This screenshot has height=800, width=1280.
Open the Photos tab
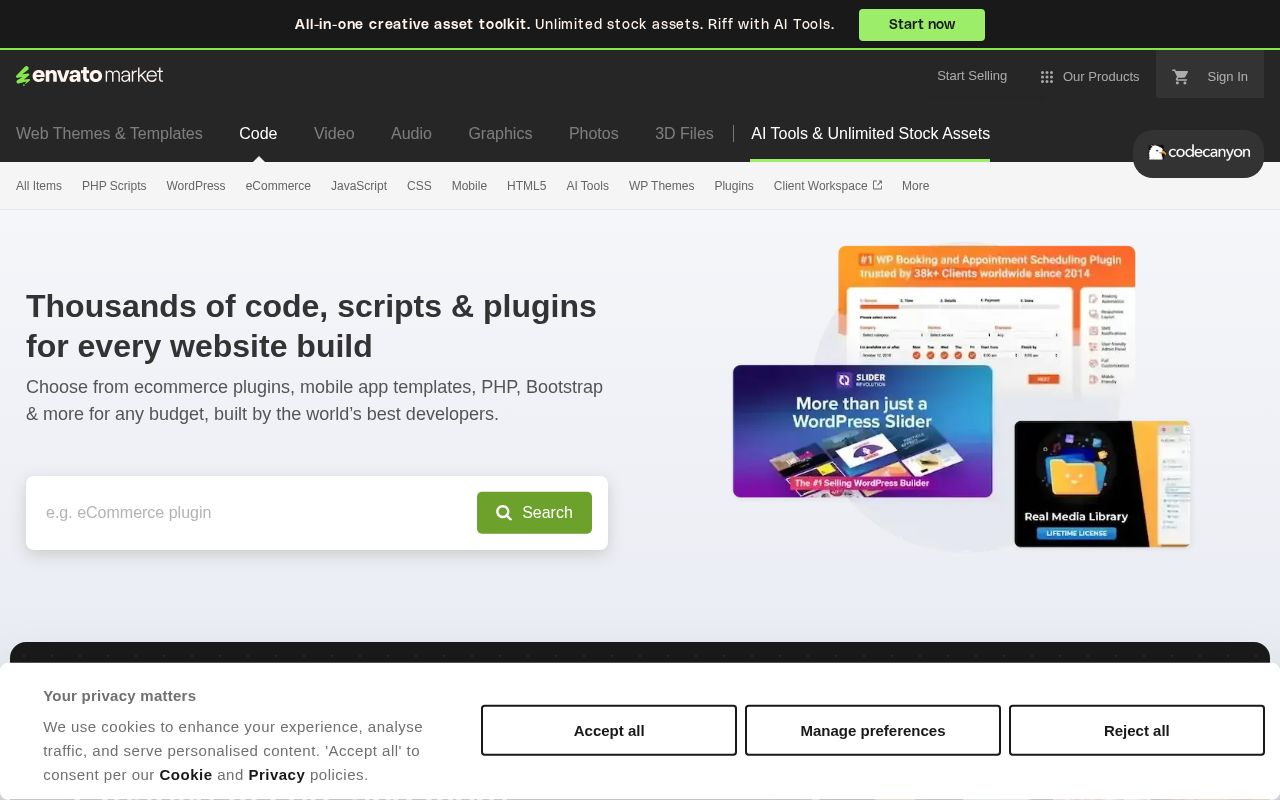[x=594, y=133]
